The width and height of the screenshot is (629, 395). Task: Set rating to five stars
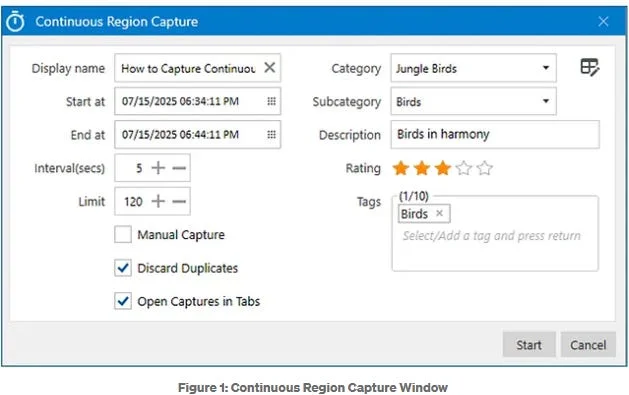[485, 168]
